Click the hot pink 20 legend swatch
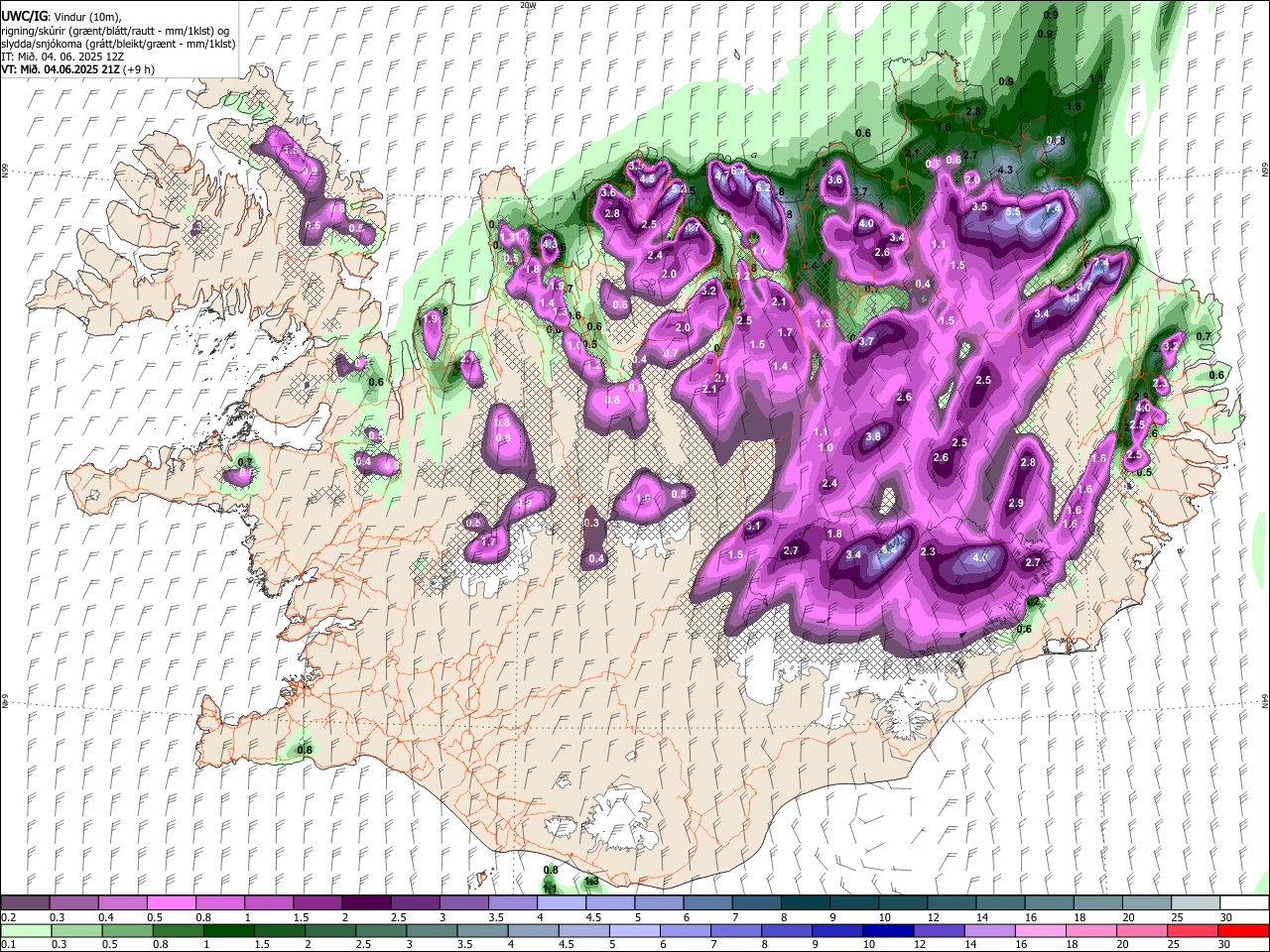 click(1142, 931)
